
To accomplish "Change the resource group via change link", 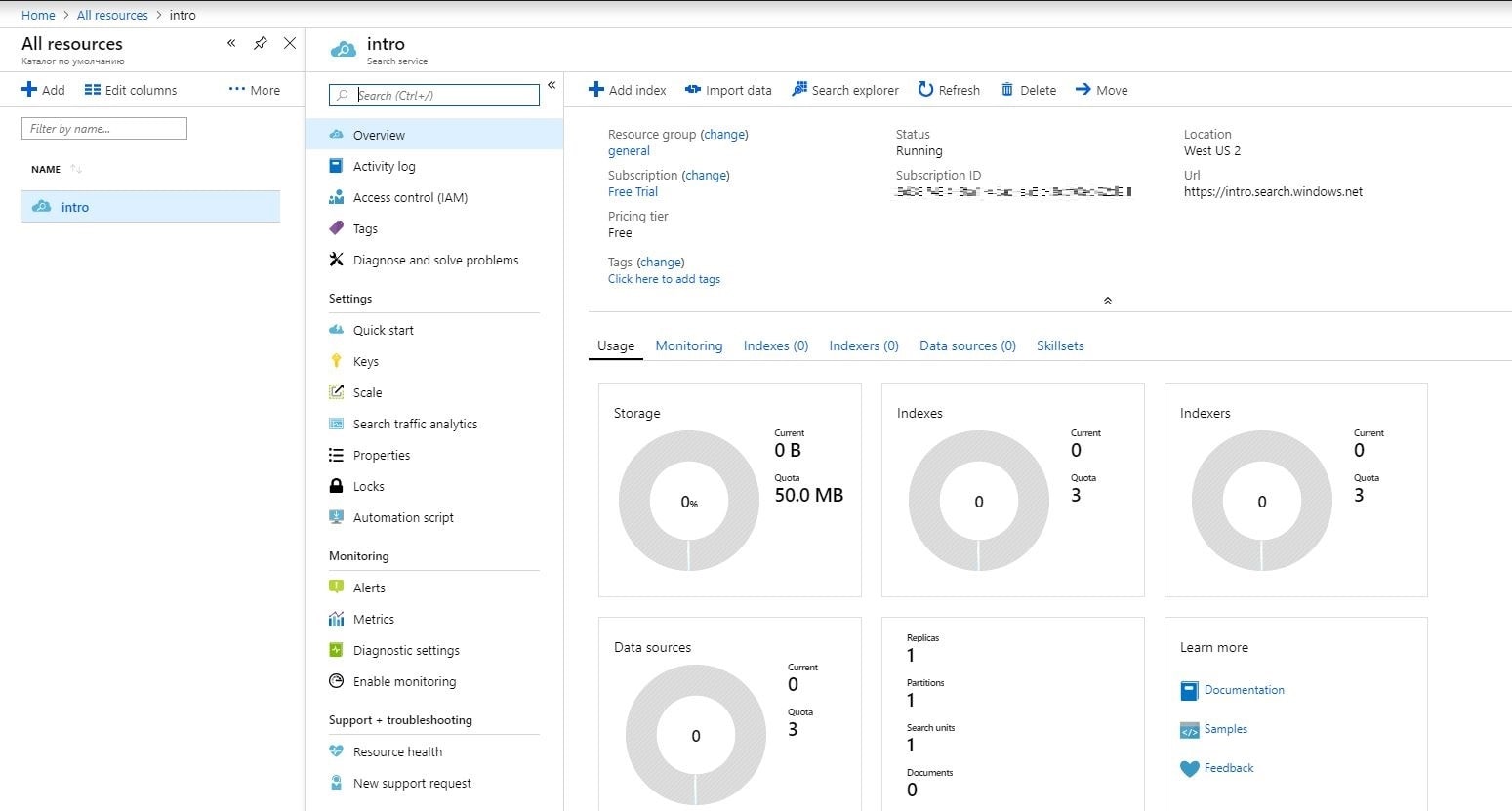I will pos(724,135).
